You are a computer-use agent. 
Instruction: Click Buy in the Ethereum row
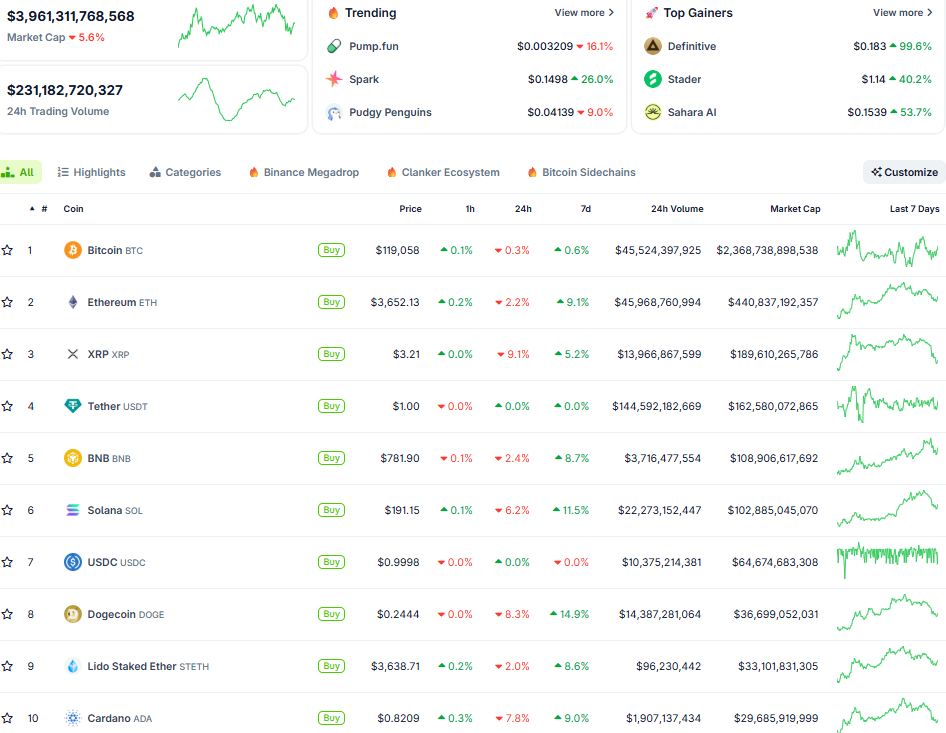pyautogui.click(x=331, y=302)
